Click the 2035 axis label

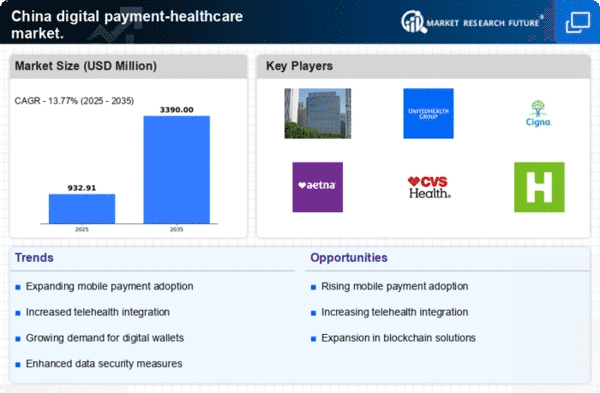(176, 229)
